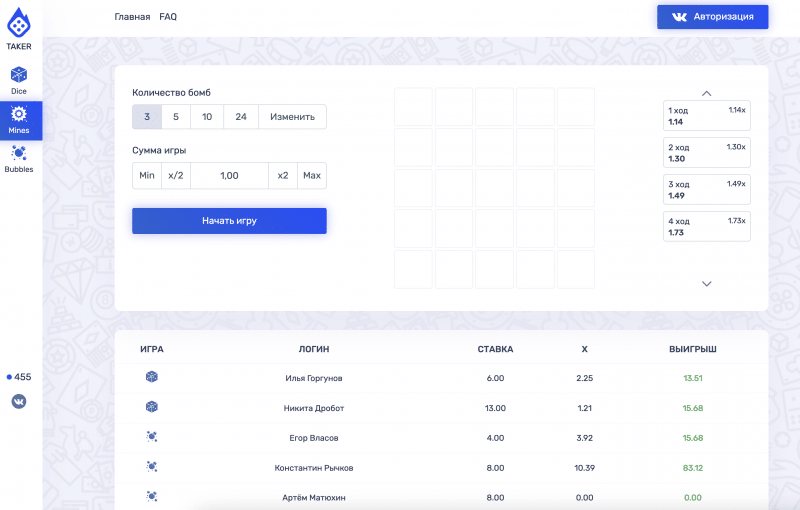Log in with the Авторизация button
The width and height of the screenshot is (800, 510).
click(712, 17)
